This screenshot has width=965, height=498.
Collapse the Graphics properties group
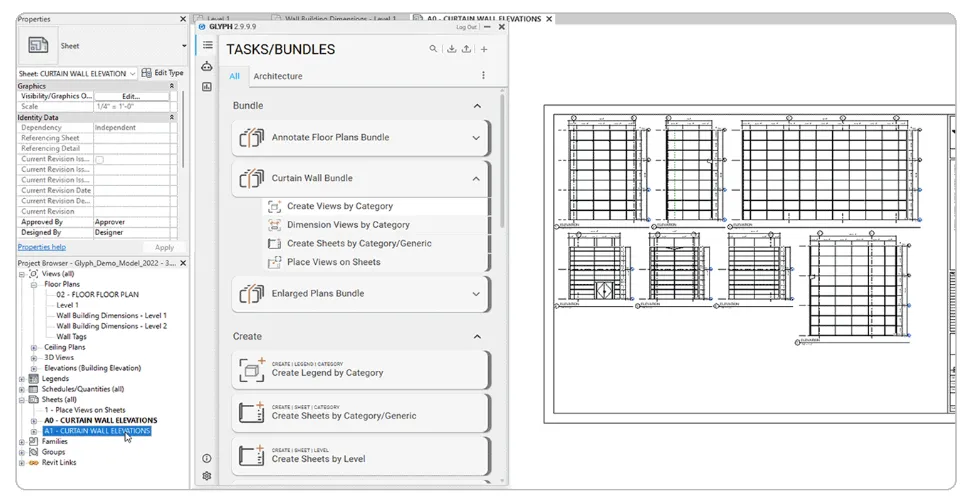click(x=172, y=86)
